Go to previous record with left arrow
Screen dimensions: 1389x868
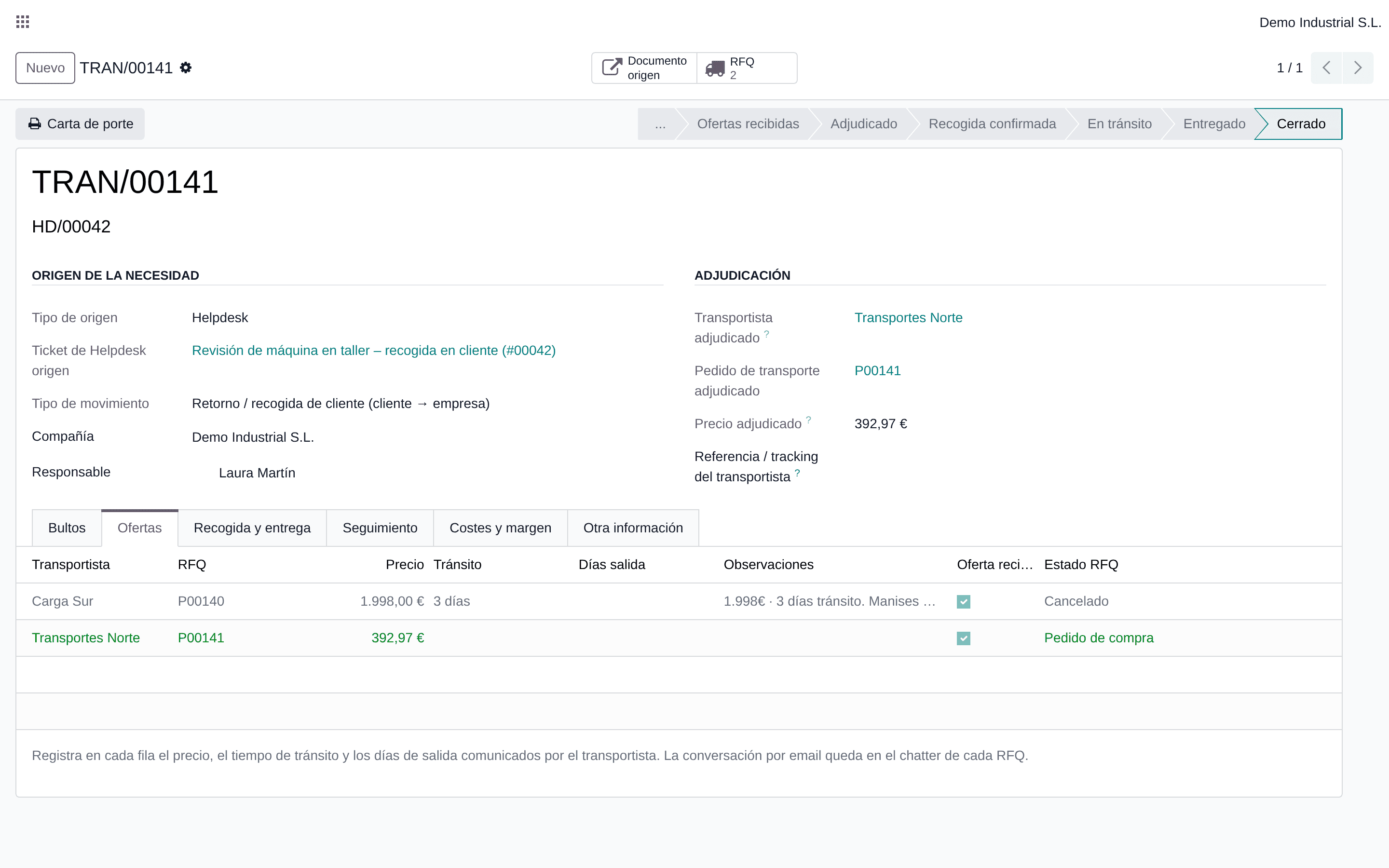coord(1326,68)
